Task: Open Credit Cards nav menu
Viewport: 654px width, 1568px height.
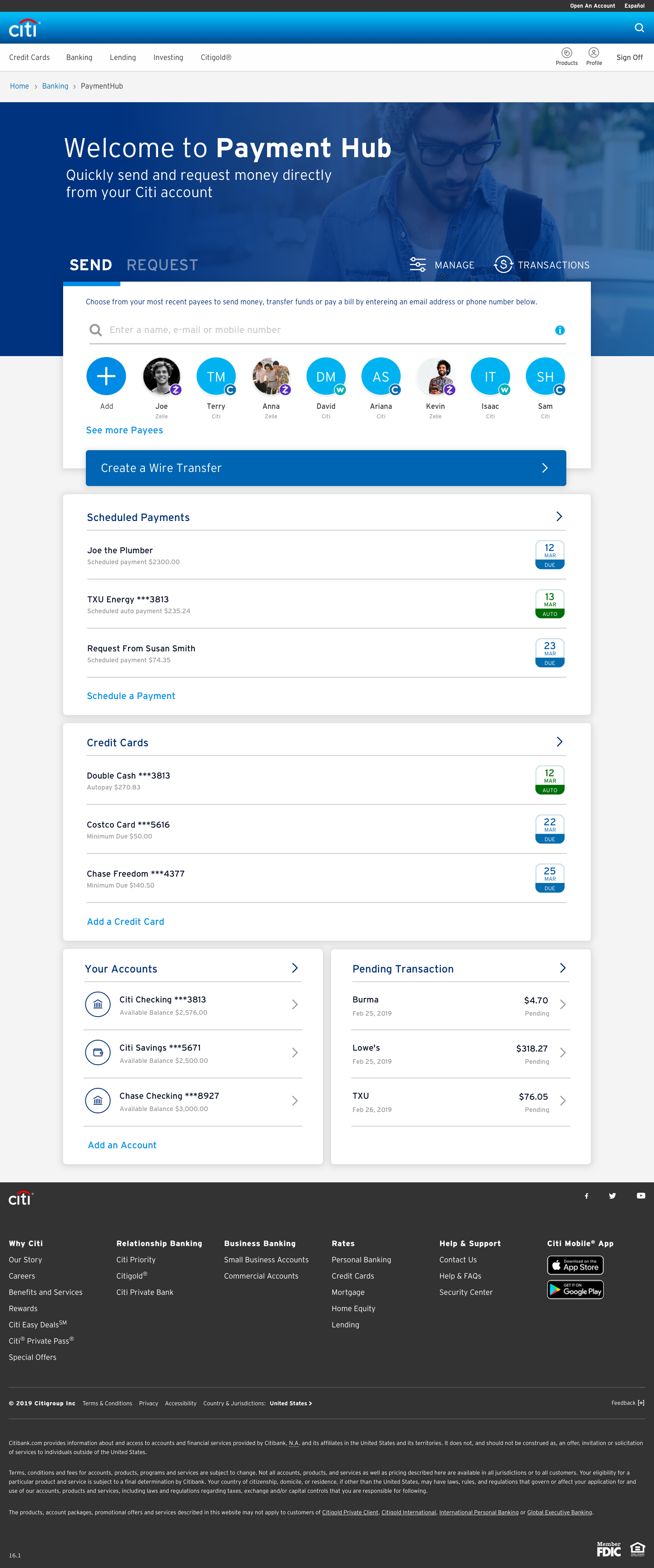Action: click(x=29, y=57)
